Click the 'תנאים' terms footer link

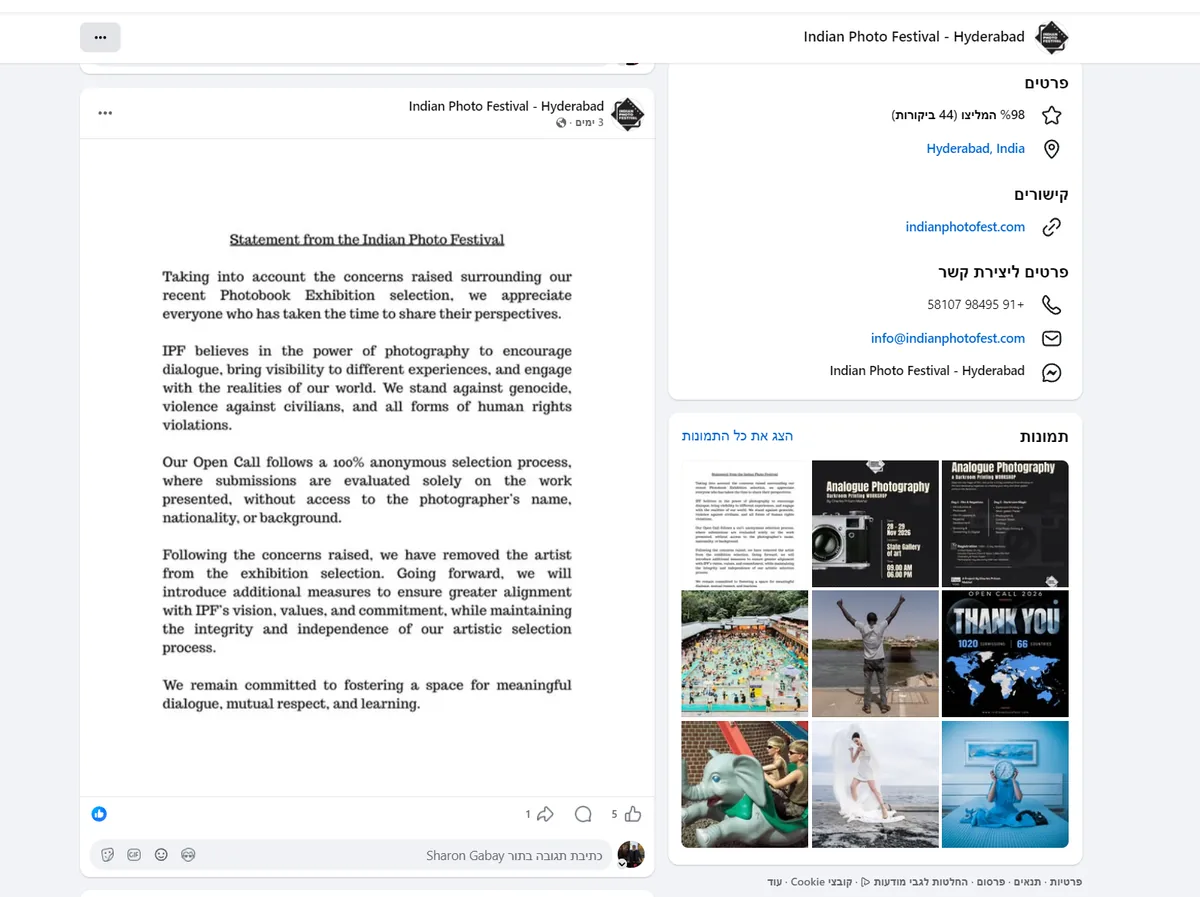click(1026, 882)
